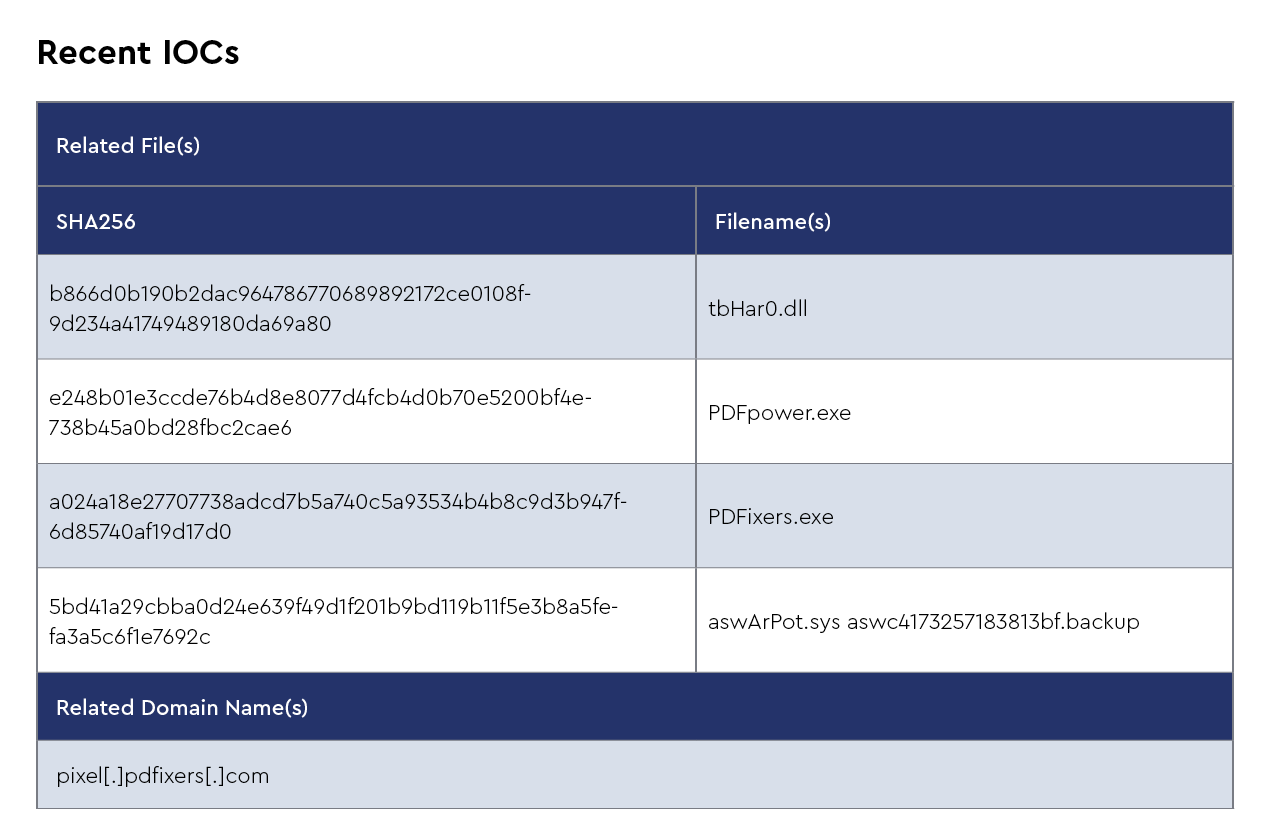The width and height of the screenshot is (1270, 838).
Task: Click hash line starting with 5bd41a29cbba
Action: [x=333, y=606]
